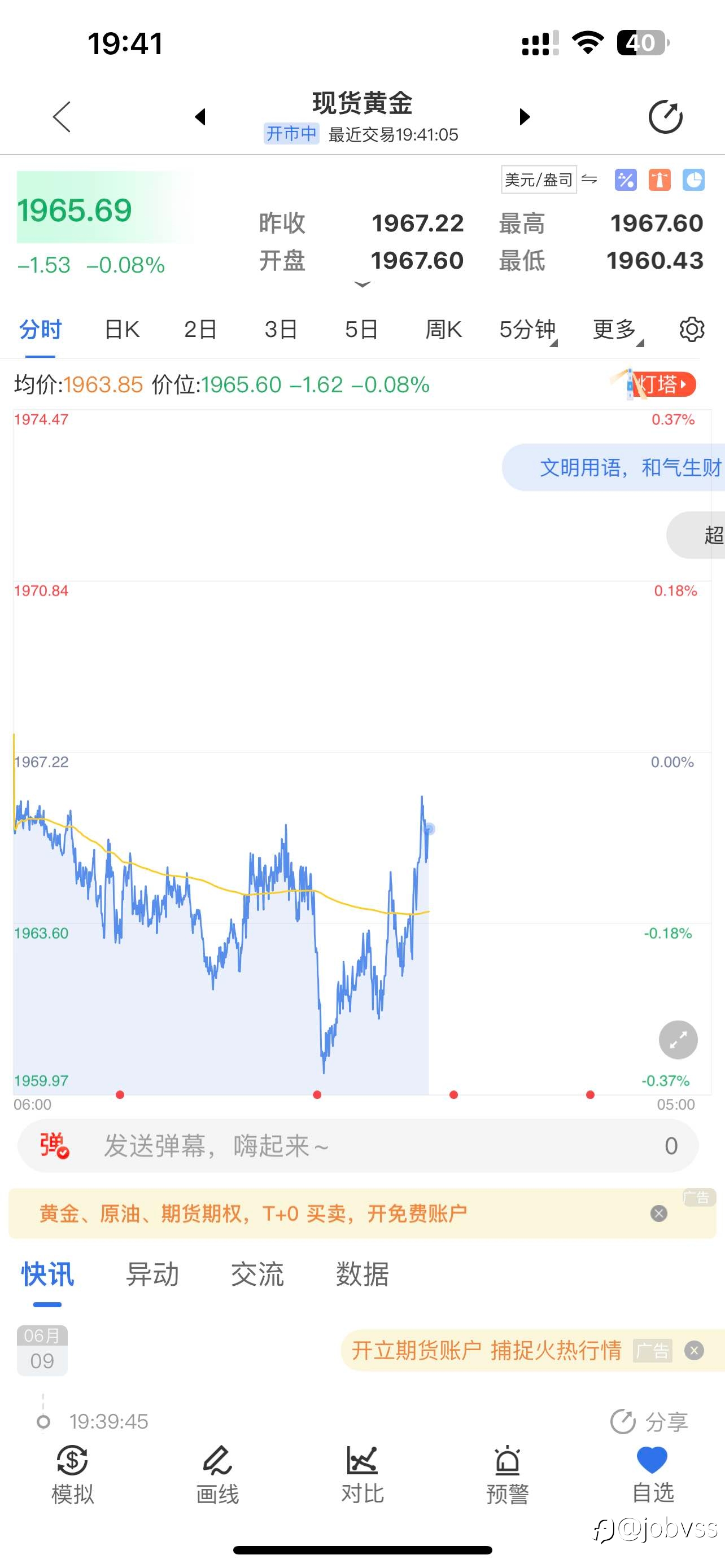This screenshot has width=725, height=1568.
Task: Open chart settings gear icon
Action: point(692,329)
